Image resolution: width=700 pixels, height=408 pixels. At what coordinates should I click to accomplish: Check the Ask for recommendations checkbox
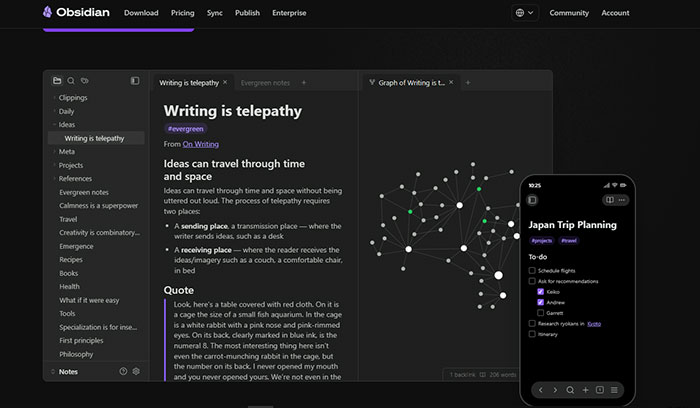tap(532, 281)
